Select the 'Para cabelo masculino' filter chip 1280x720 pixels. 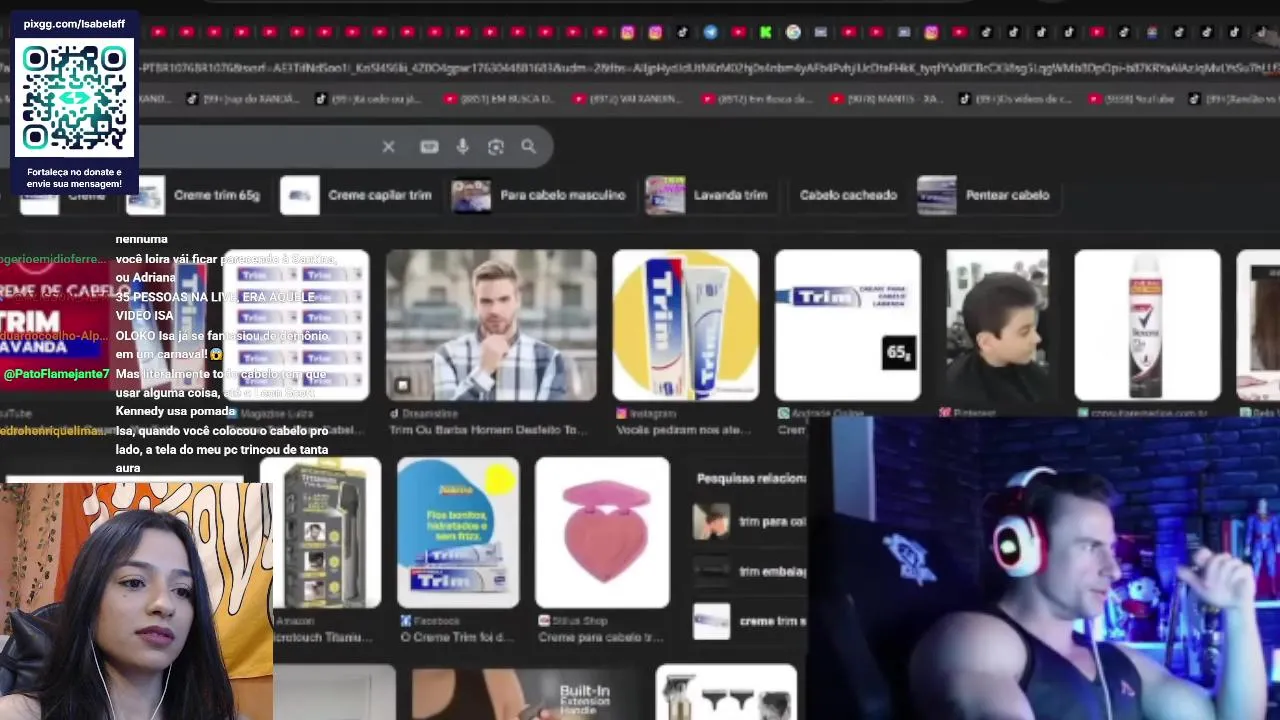[x=541, y=195]
